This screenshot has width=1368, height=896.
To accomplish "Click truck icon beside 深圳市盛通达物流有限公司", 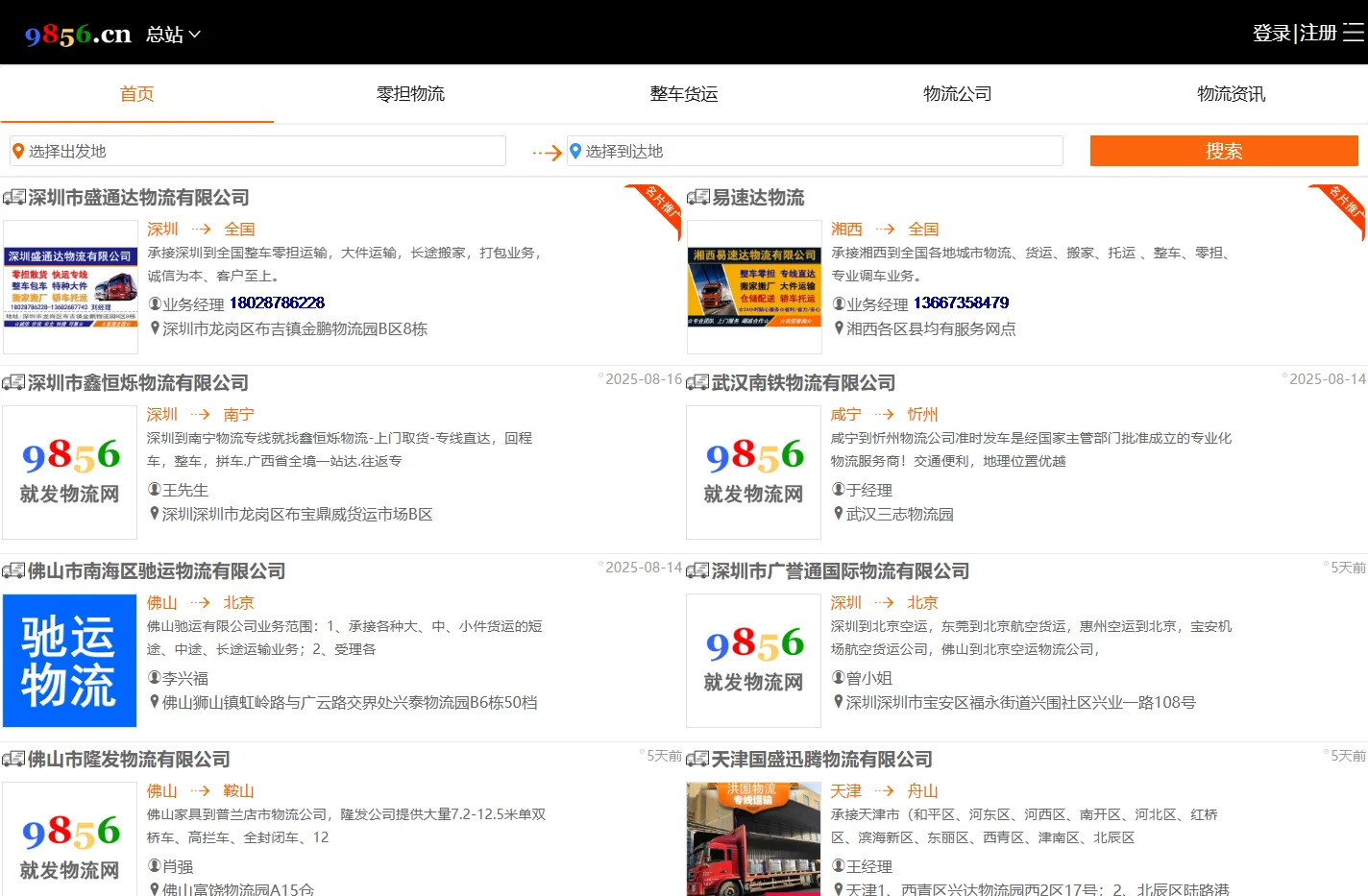I will (14, 198).
